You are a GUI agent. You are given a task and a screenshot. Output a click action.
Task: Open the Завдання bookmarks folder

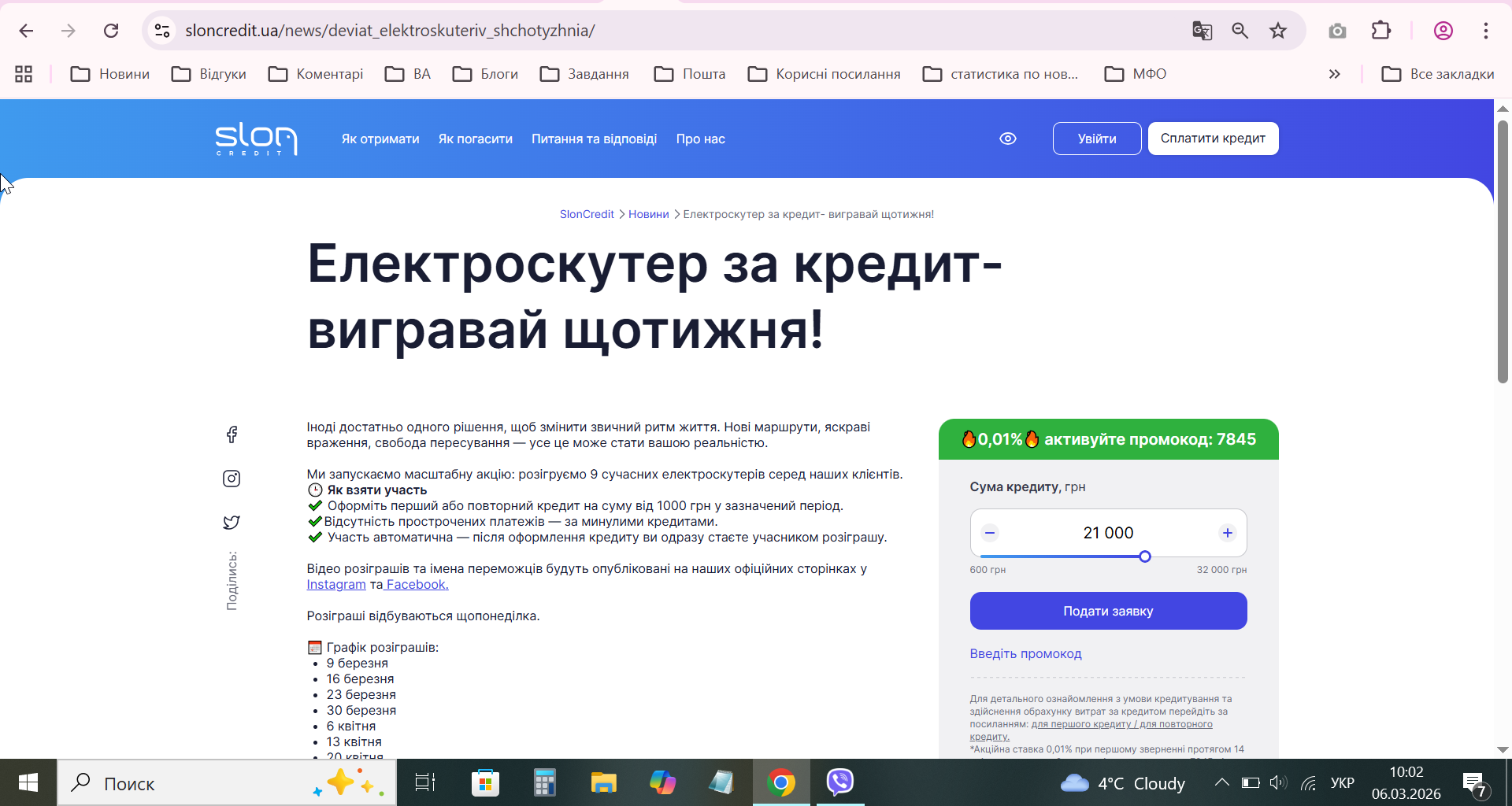(x=584, y=74)
